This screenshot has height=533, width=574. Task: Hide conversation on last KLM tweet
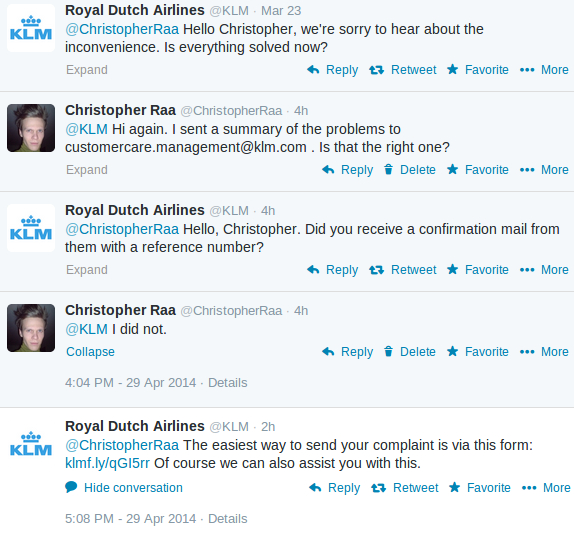pos(124,488)
